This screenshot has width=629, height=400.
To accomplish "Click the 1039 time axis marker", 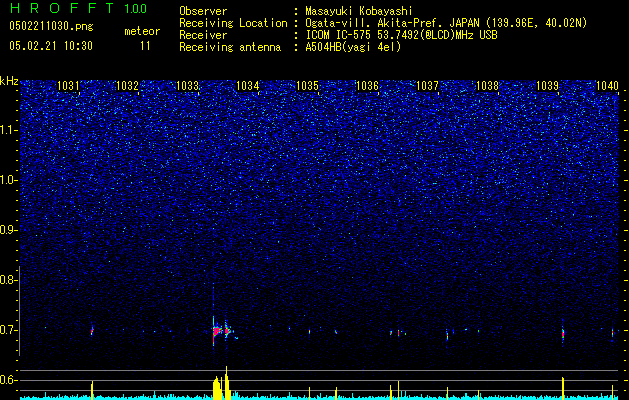I will tap(548, 86).
